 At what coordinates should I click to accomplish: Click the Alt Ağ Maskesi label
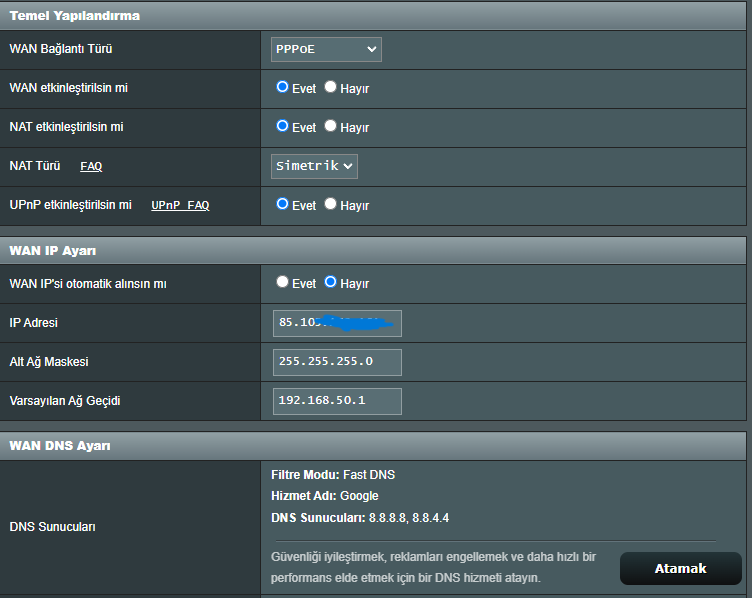point(49,362)
